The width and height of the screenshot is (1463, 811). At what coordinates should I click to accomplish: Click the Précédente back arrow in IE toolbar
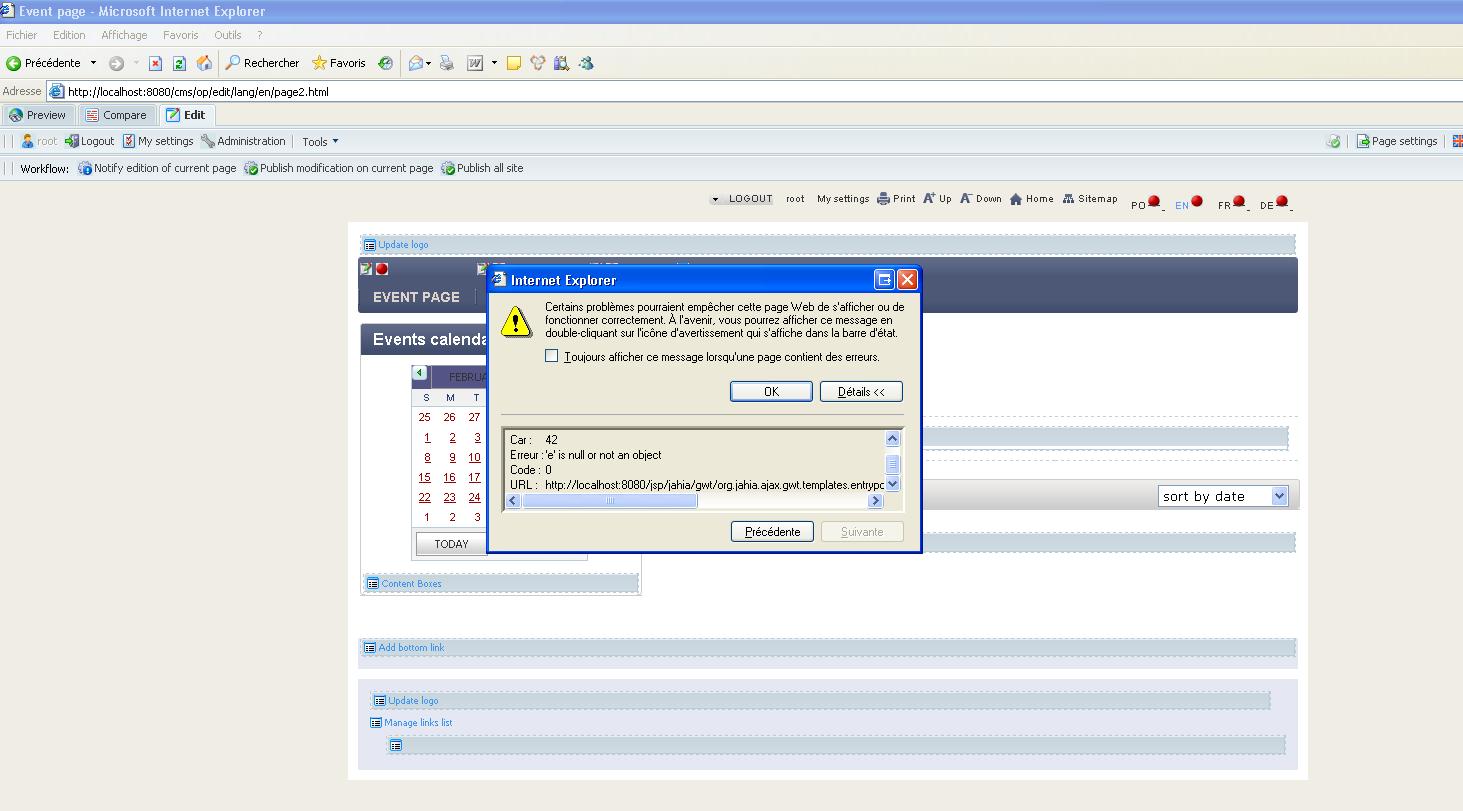(43, 63)
